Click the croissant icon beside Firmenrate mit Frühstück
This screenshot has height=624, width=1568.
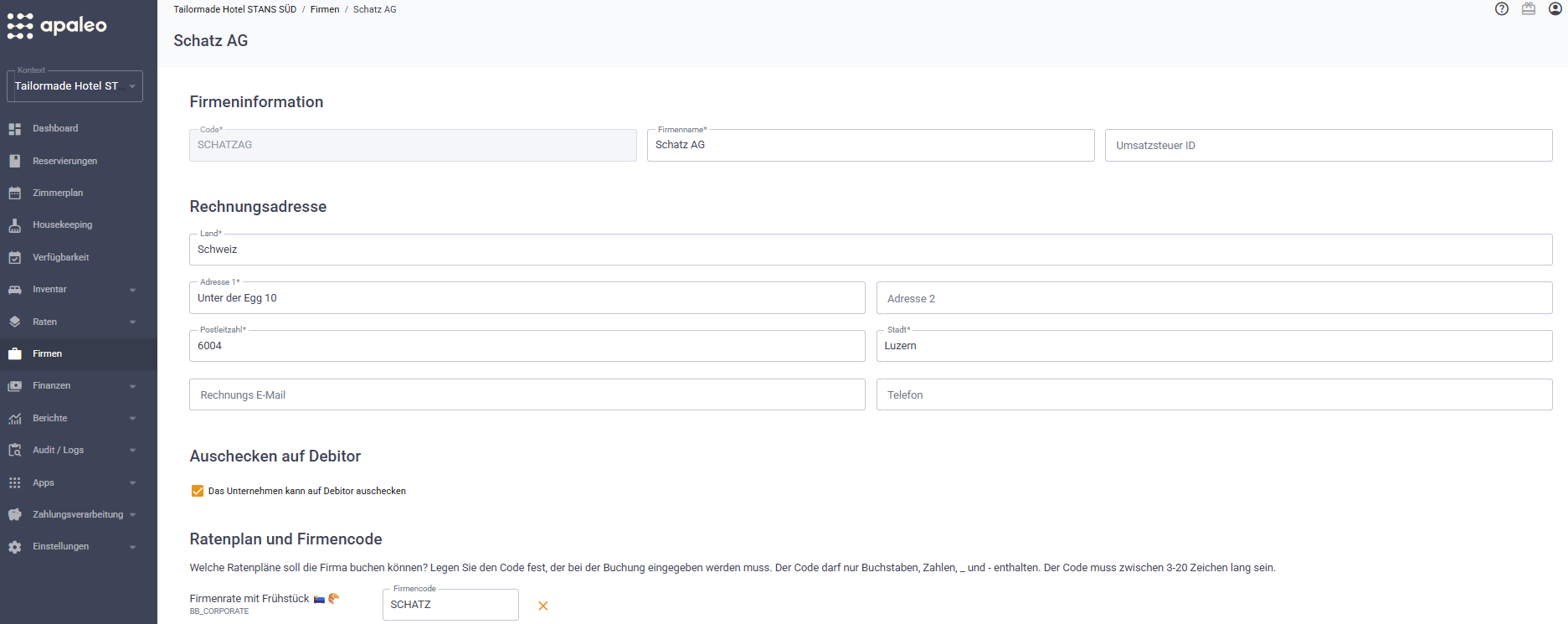[333, 598]
